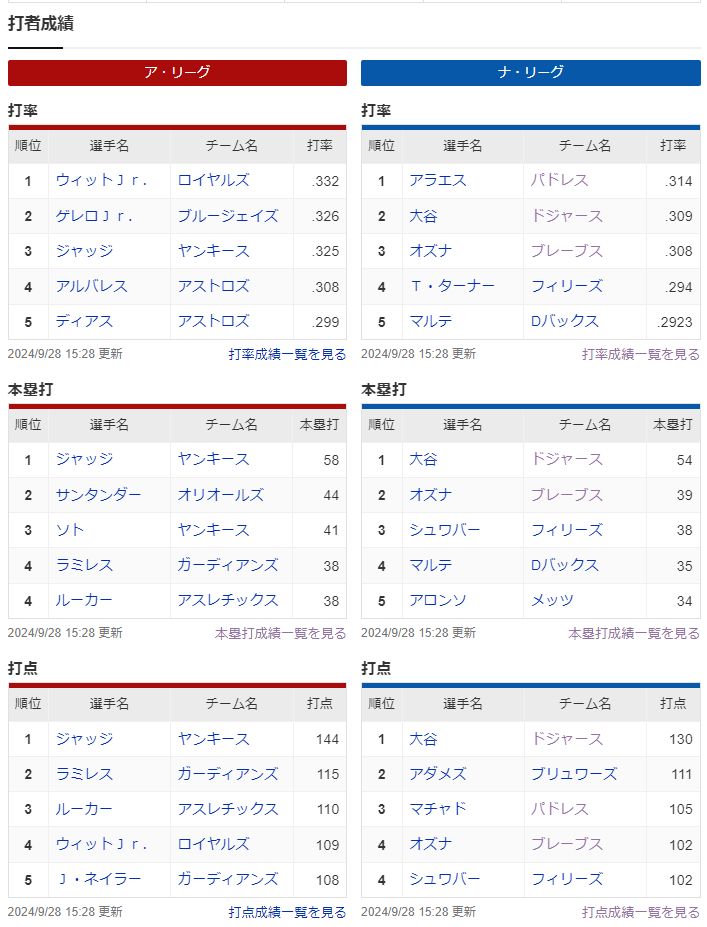Screen dimensions: 707x927
Task: Open マチャド player link
Action: [x=437, y=808]
